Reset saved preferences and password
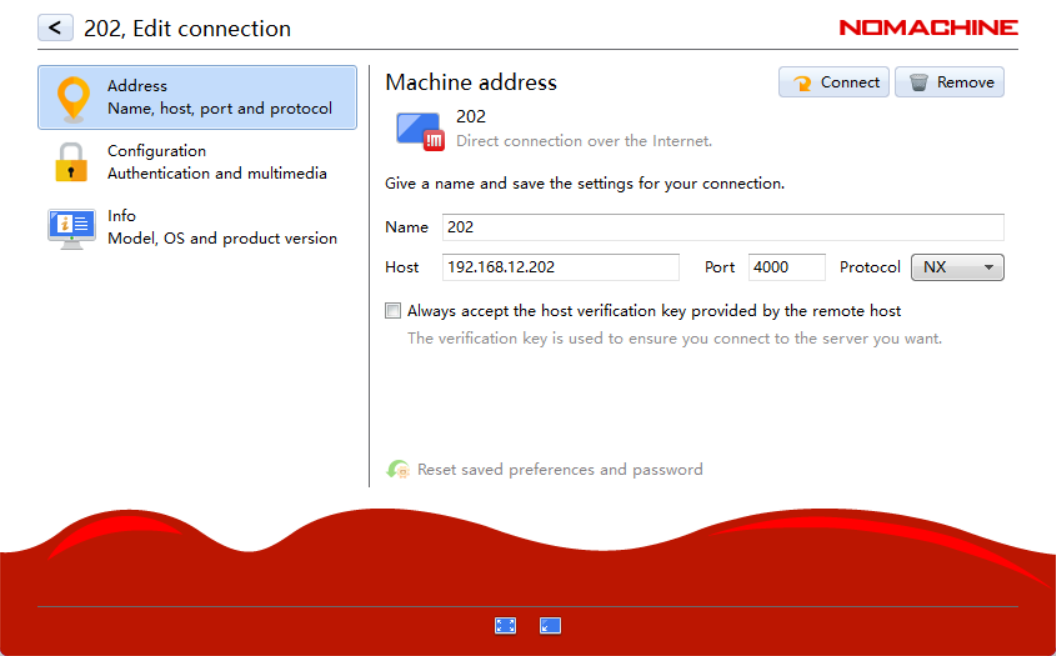The image size is (1056, 656). coord(560,469)
